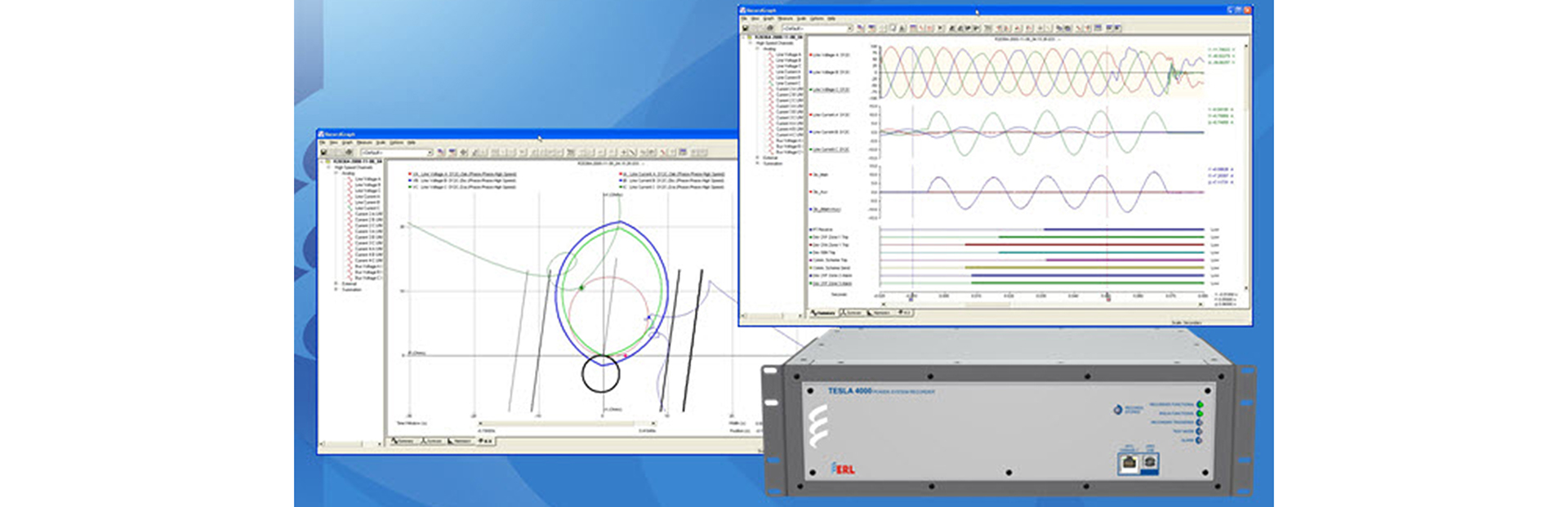Click right arrow of waveform horizontal scrollbar
1568x507 pixels.
point(1200,305)
